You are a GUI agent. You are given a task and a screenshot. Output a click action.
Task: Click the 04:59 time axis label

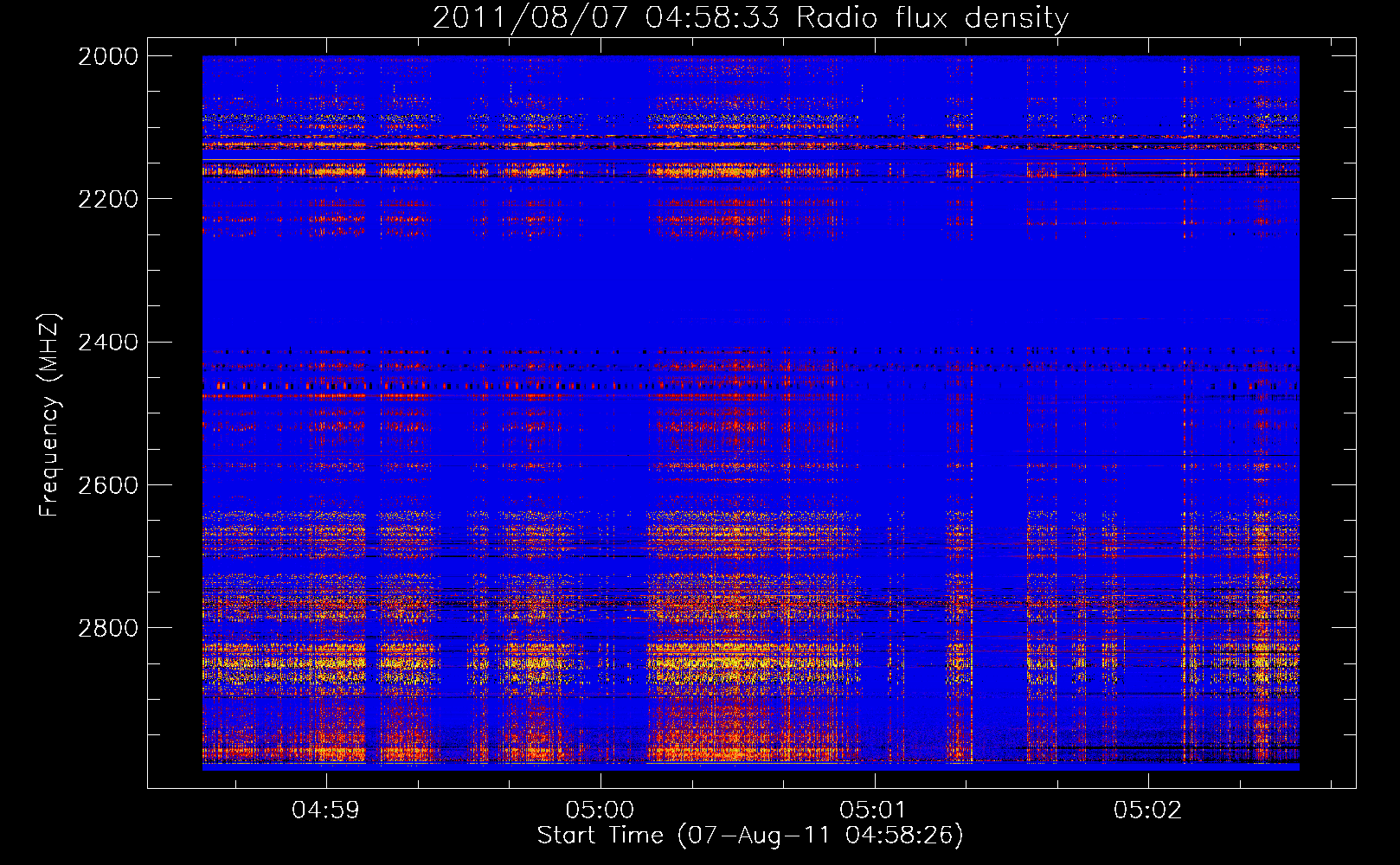[325, 811]
